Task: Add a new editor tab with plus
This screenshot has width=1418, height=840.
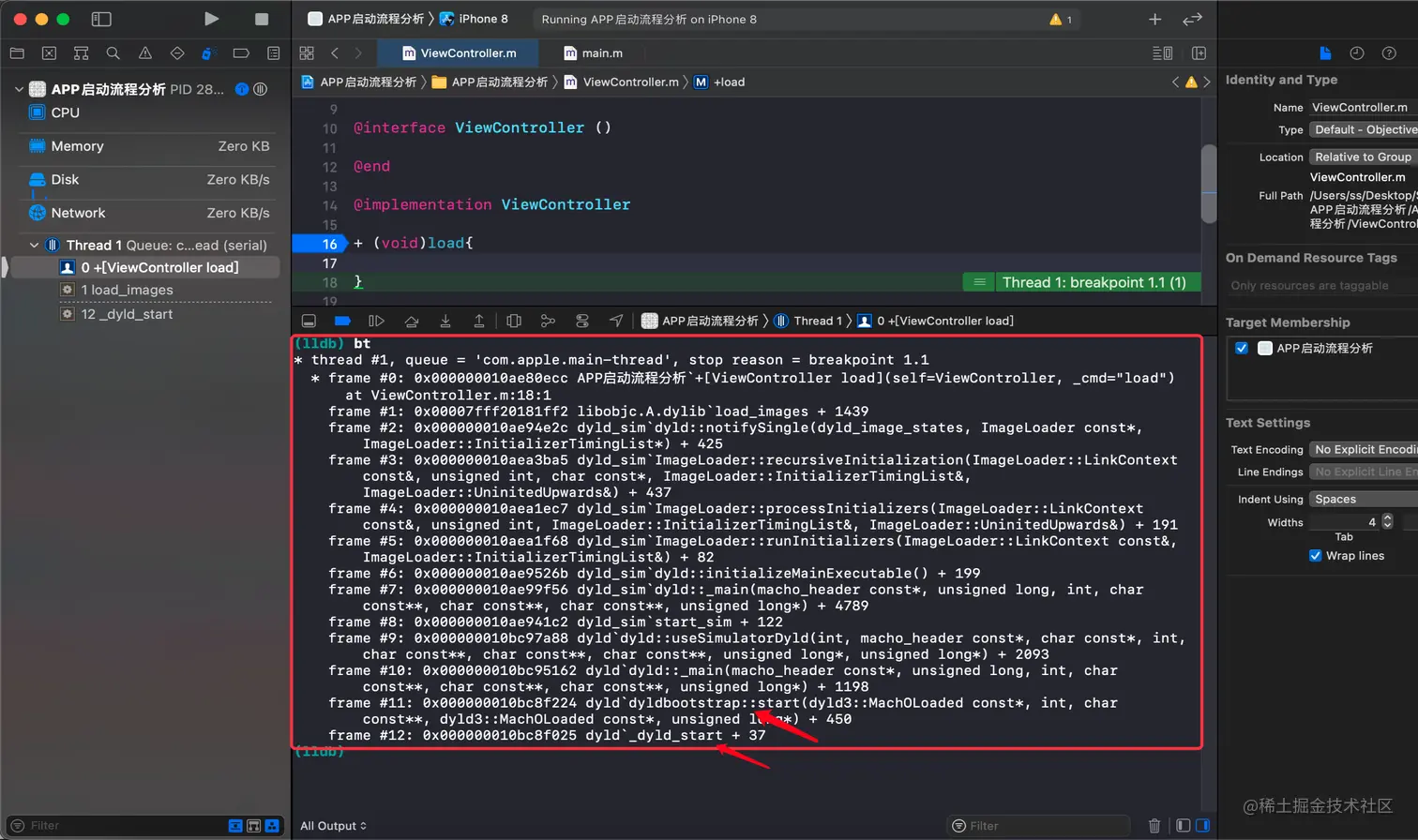Action: tap(1154, 19)
